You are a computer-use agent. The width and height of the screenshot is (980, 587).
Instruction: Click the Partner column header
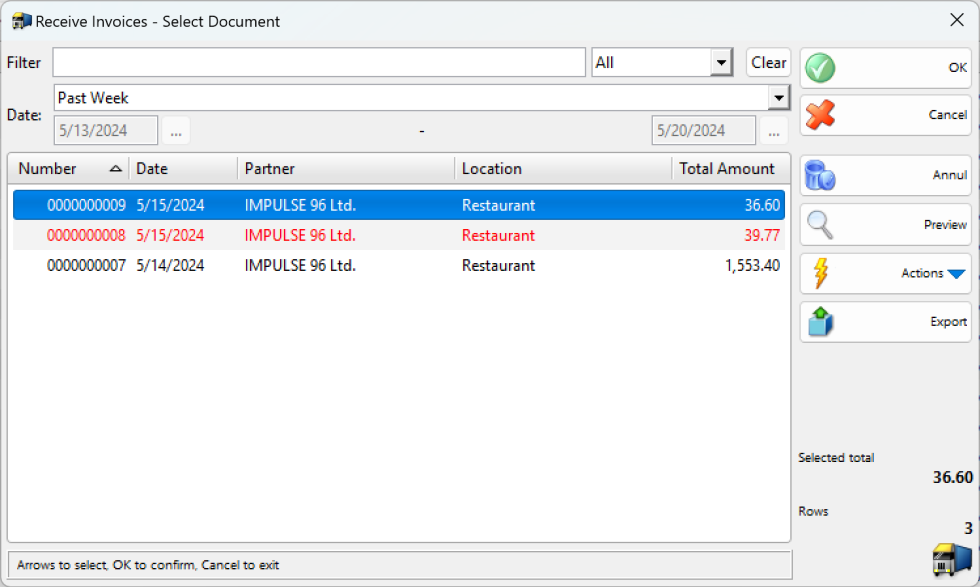(x=346, y=169)
